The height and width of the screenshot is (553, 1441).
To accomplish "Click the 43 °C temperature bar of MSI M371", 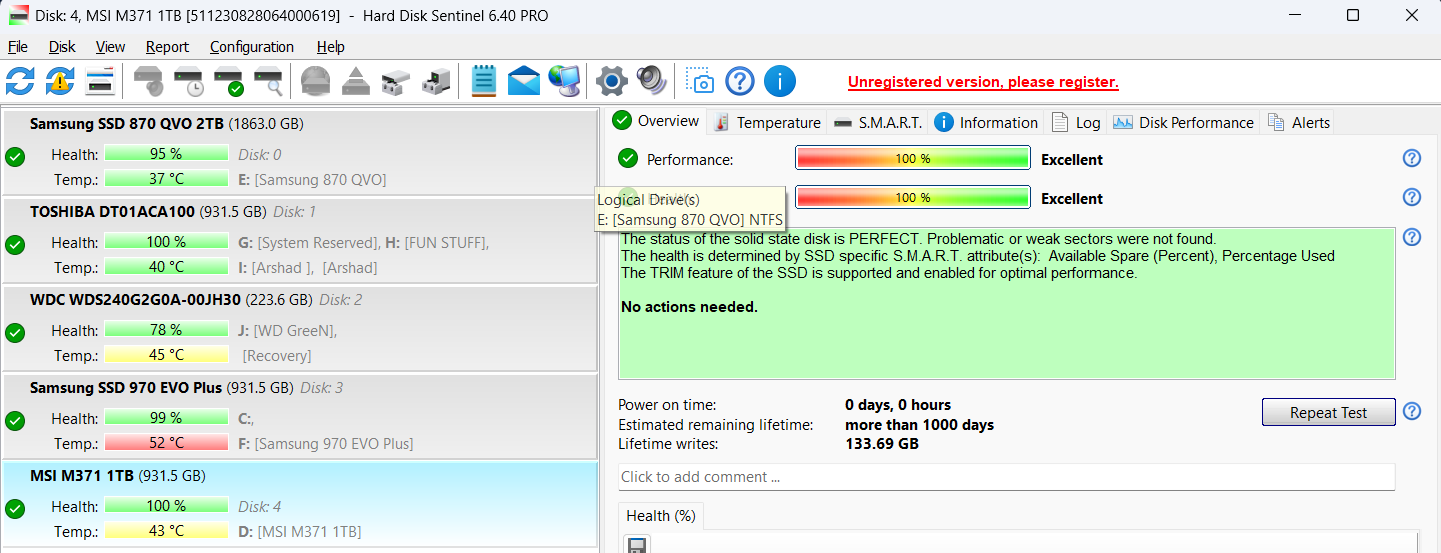I will click(166, 531).
